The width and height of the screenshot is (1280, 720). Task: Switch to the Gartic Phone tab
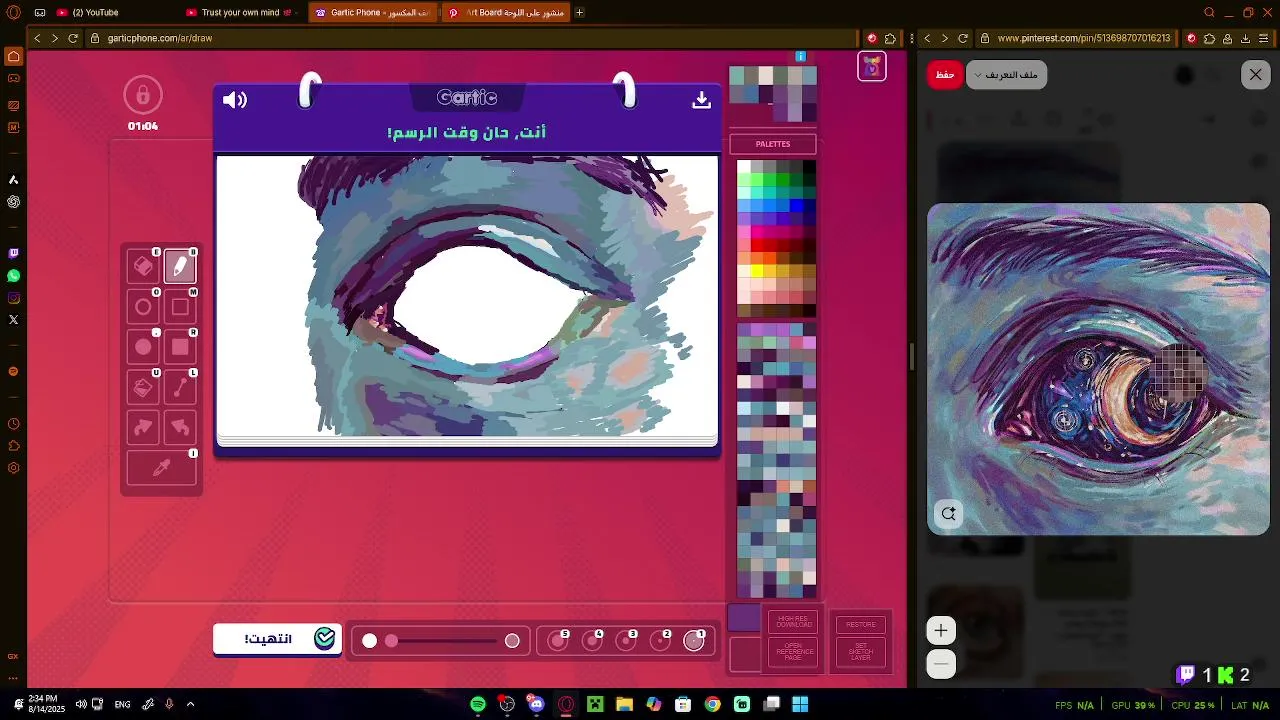point(373,13)
